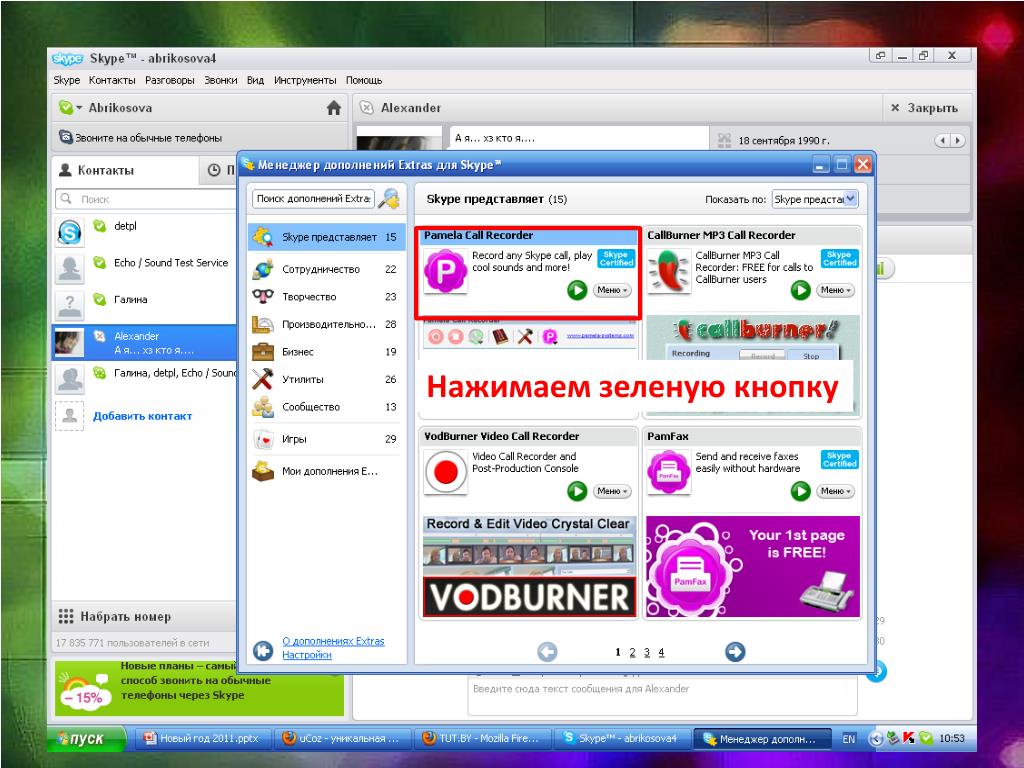Click the phone icon beside Звоните на обычные телефоны
This screenshot has width=1024, height=768.
pos(65,137)
